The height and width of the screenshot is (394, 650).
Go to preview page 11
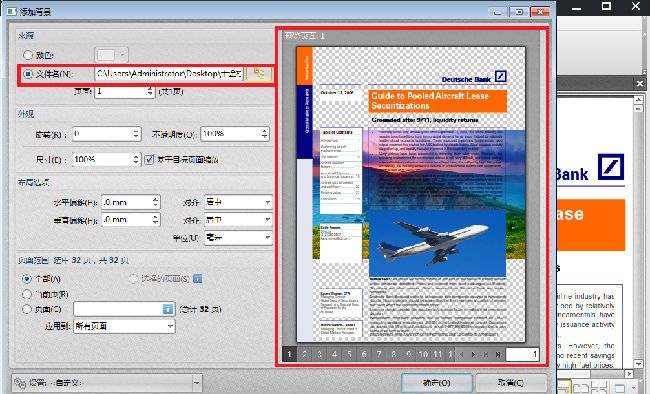tap(438, 354)
